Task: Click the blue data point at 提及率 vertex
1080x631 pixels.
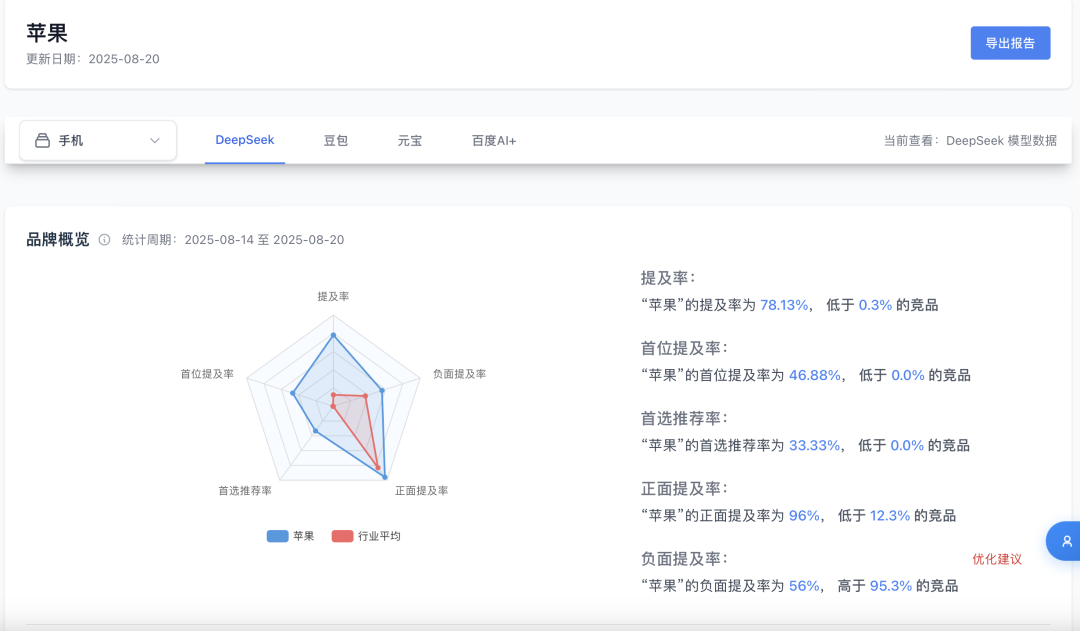Action: [x=333, y=335]
